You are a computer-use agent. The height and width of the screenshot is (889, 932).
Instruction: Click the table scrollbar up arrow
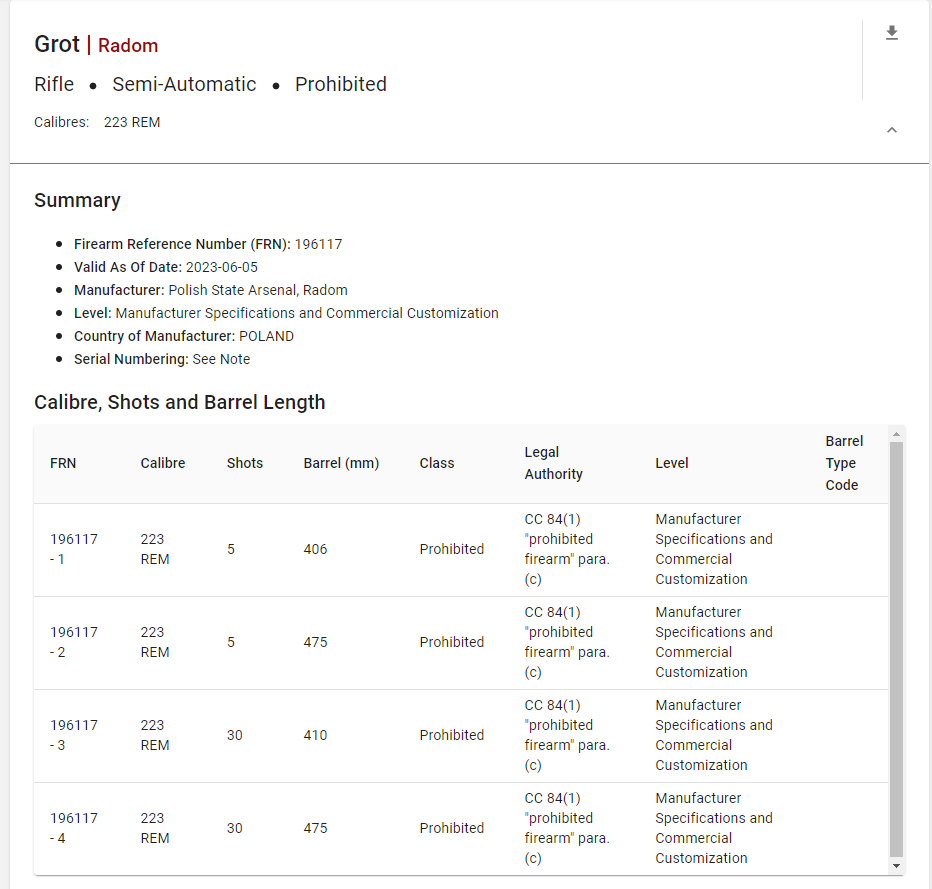(896, 434)
